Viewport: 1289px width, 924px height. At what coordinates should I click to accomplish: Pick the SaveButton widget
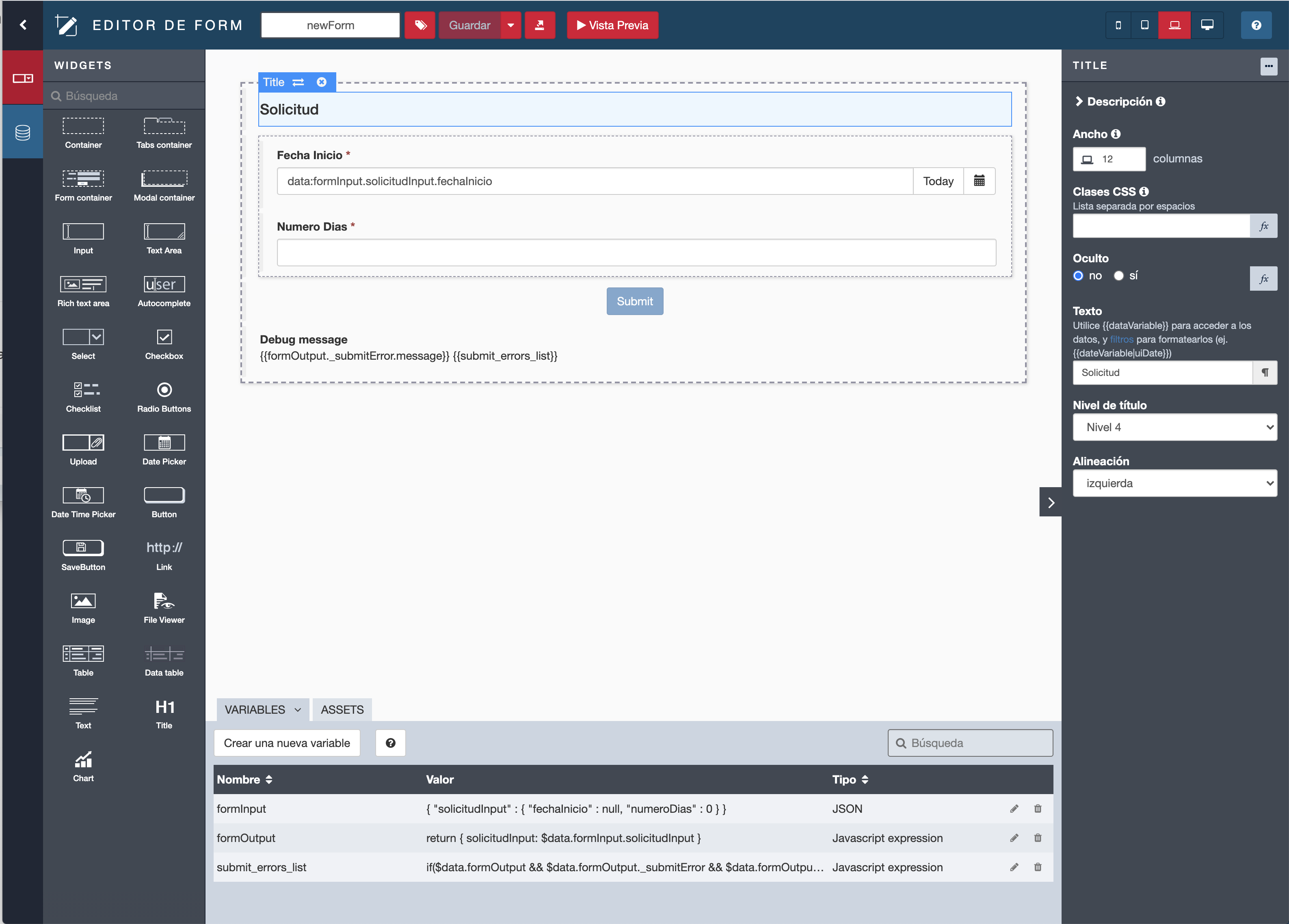pyautogui.click(x=83, y=556)
